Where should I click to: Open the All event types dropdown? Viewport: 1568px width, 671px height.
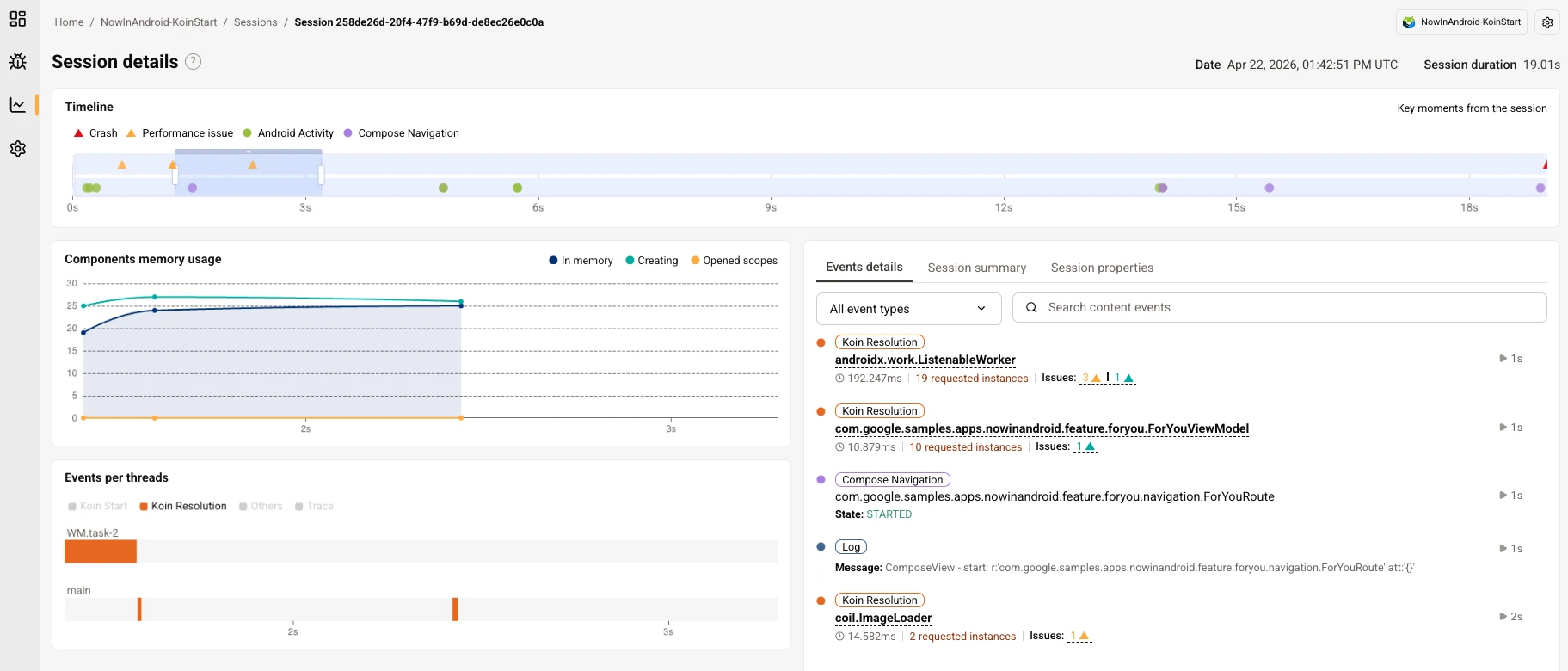pos(908,309)
